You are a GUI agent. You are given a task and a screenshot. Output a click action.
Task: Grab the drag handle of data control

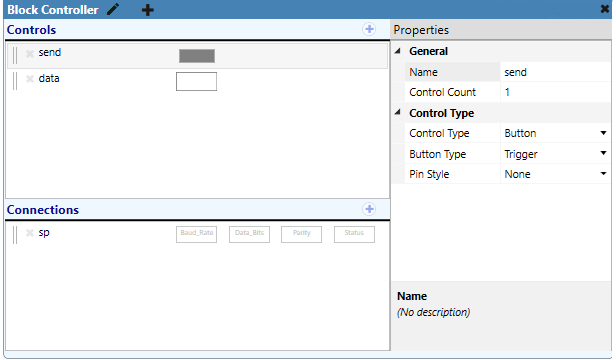[x=15, y=81]
